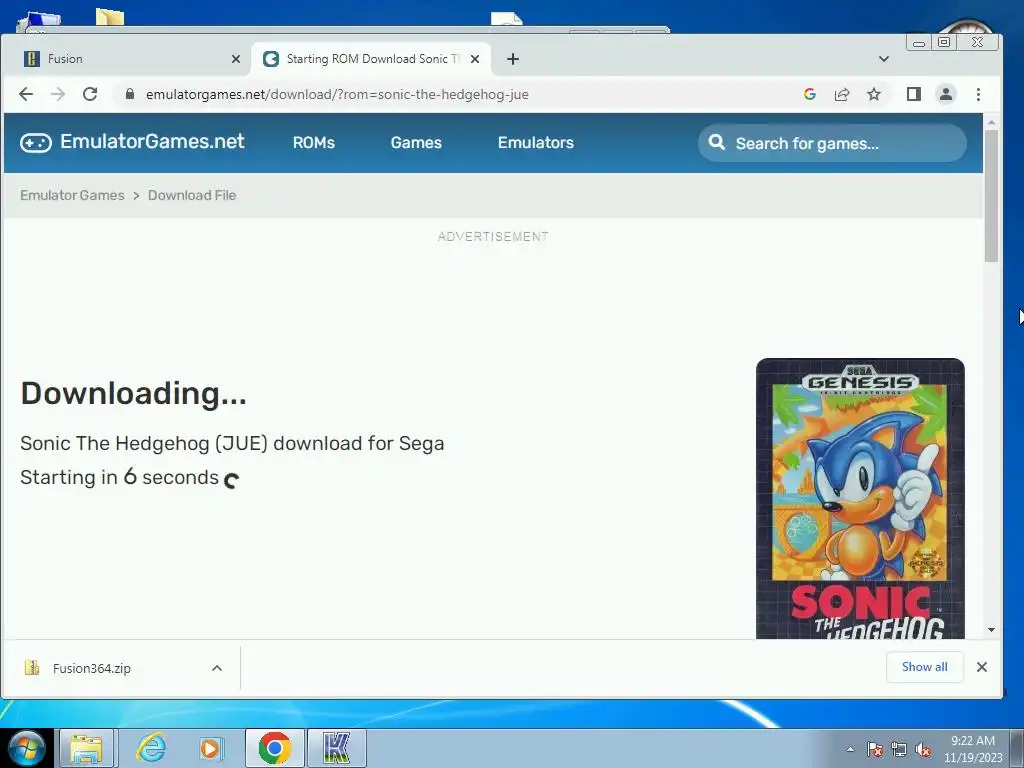The image size is (1024, 768).
Task: Open Chrome's three-dot menu
Action: (978, 94)
